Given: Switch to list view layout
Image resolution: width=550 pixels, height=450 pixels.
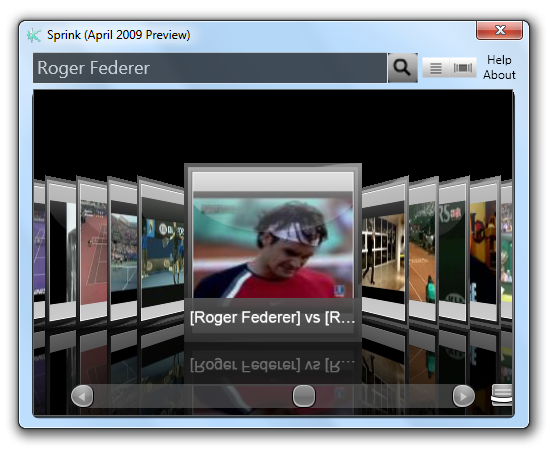Looking at the screenshot, I should [x=436, y=67].
